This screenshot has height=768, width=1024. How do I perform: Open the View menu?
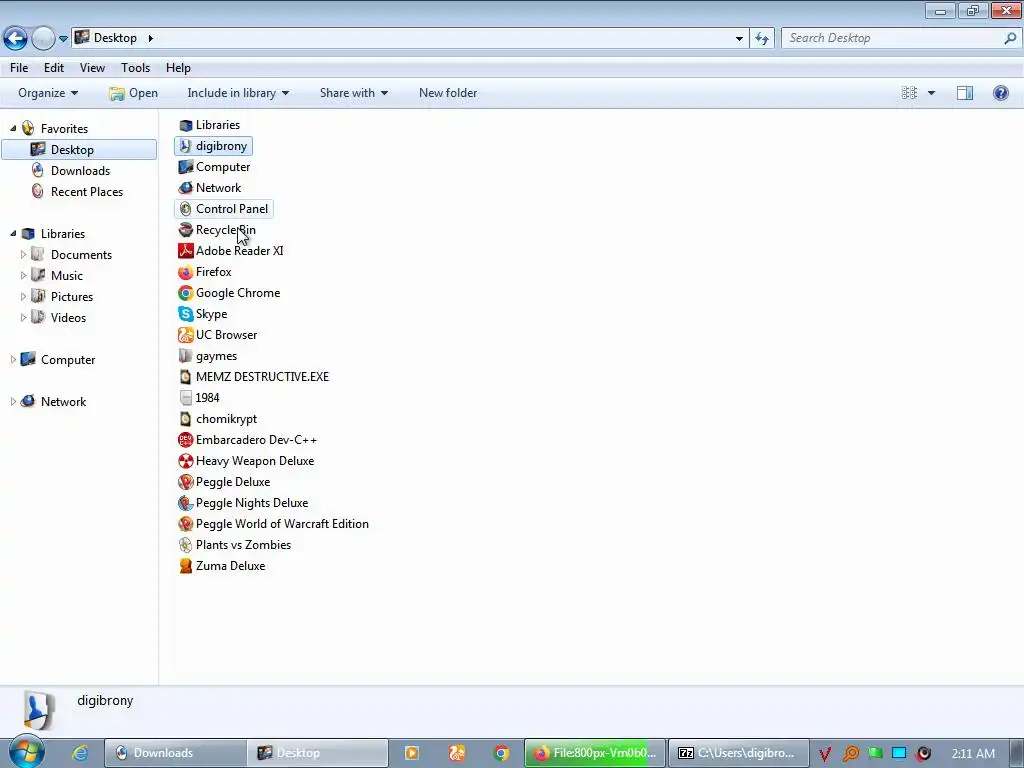coord(92,68)
